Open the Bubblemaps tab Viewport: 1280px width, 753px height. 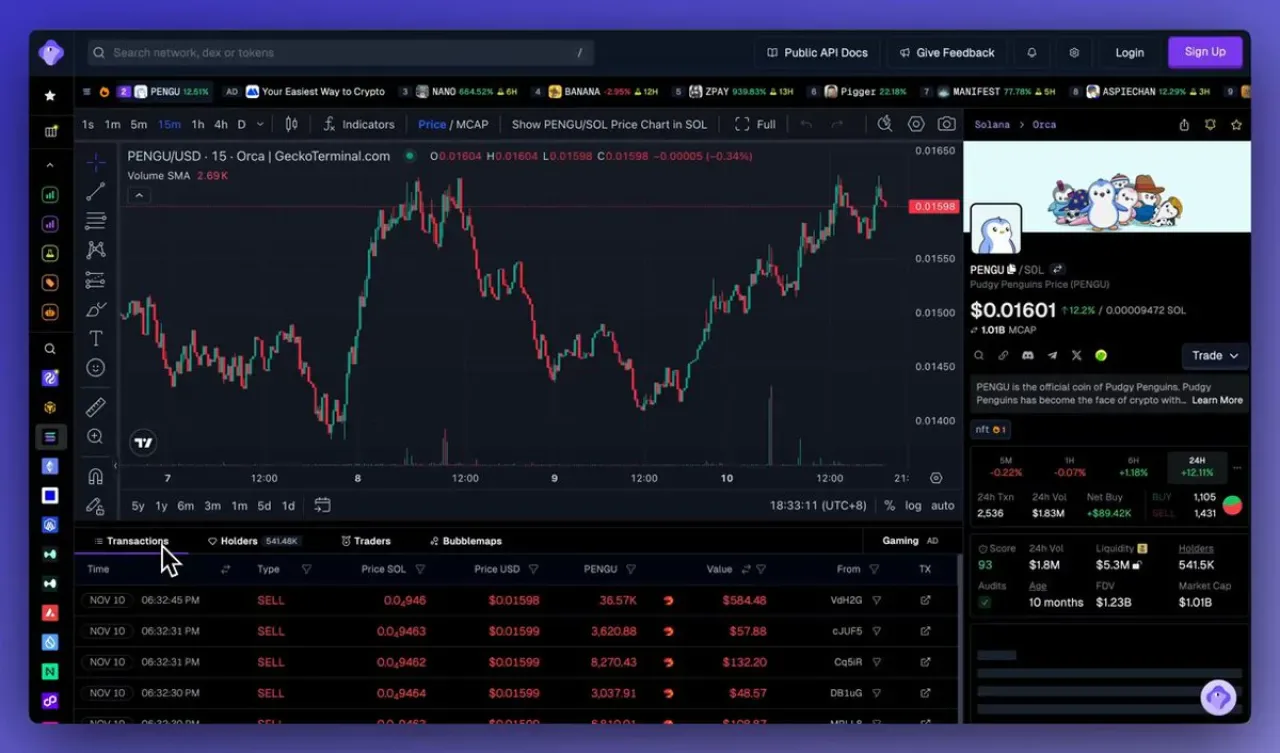click(x=466, y=541)
